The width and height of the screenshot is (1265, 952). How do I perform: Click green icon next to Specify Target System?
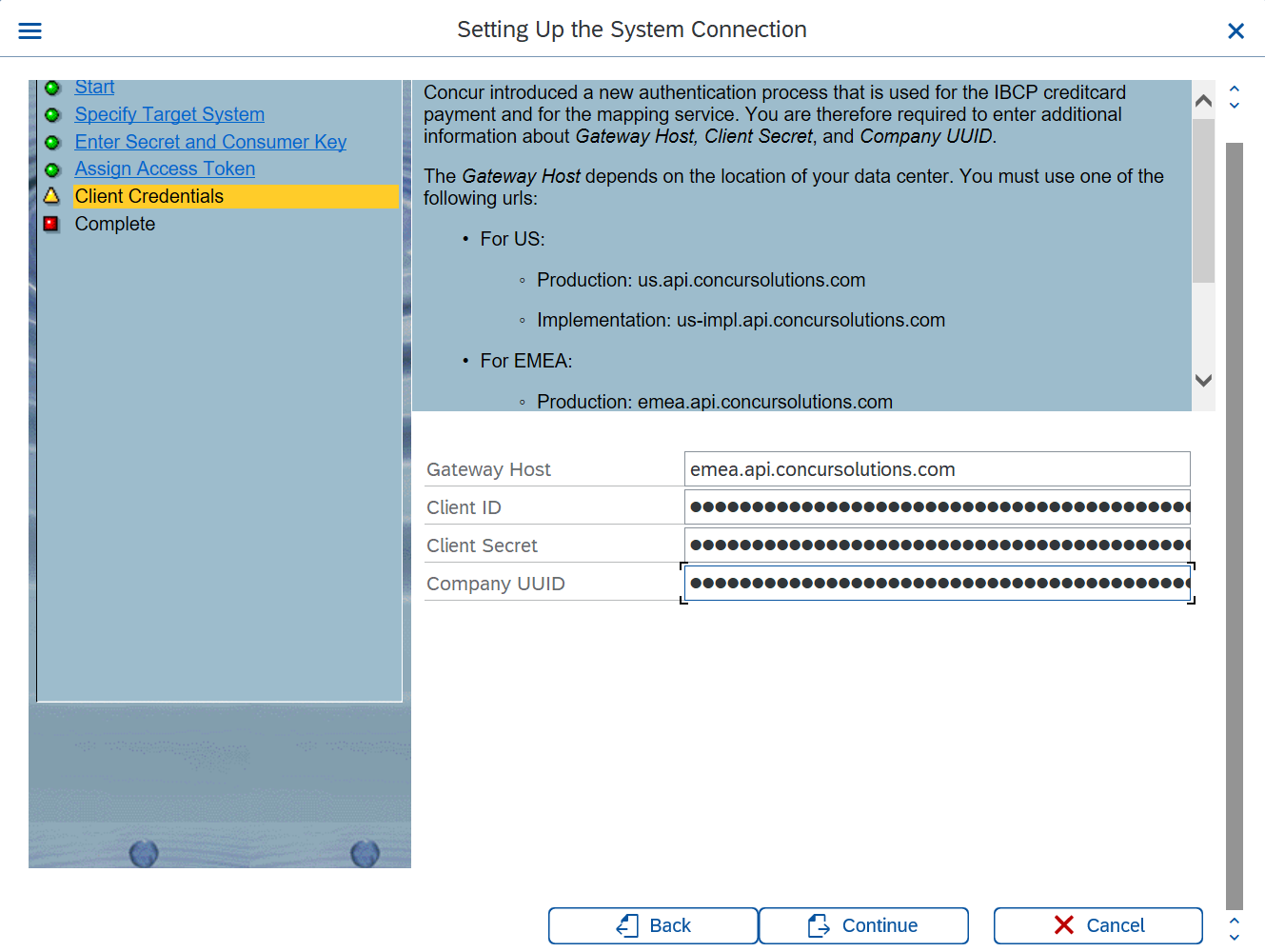pyautogui.click(x=52, y=115)
